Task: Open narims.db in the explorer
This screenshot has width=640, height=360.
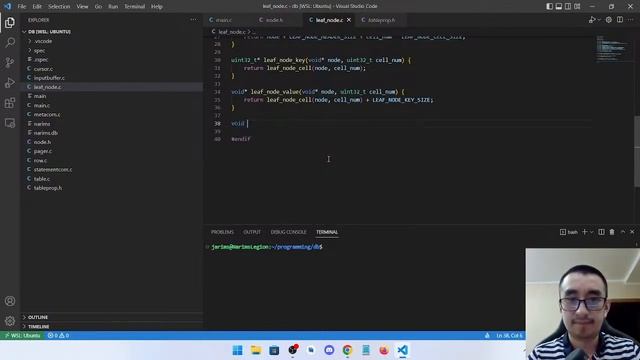Action: pyautogui.click(x=111, y=133)
